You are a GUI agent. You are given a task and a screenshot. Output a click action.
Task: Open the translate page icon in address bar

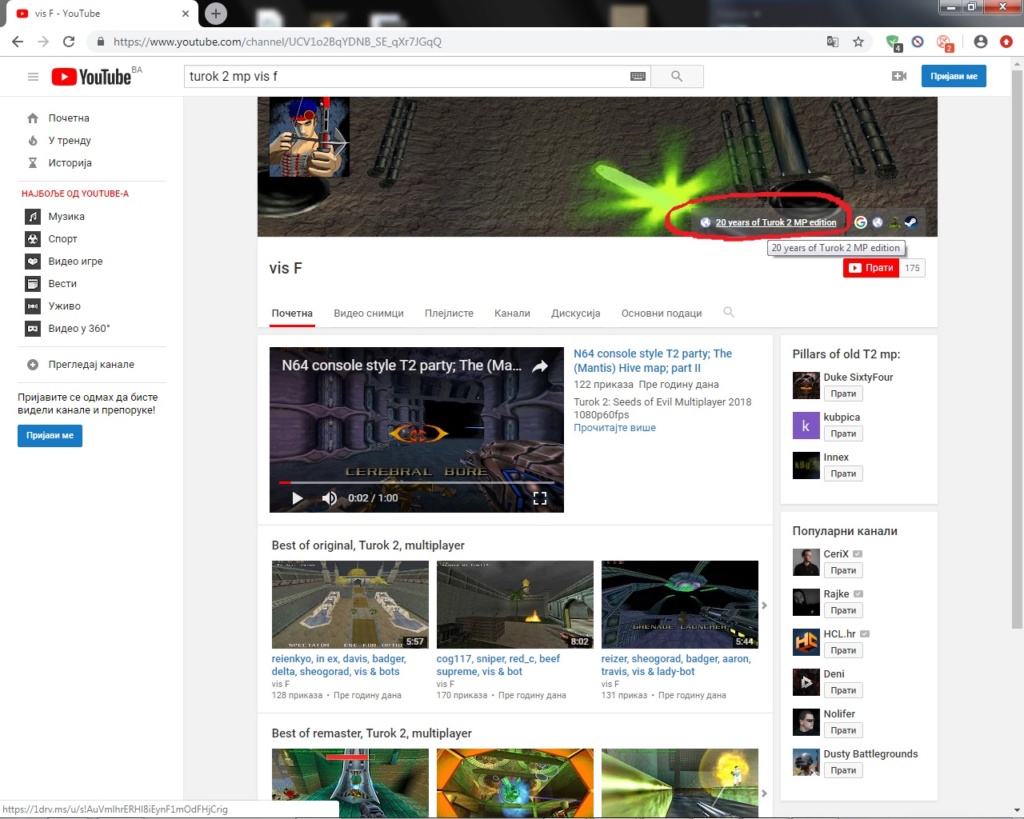832,42
